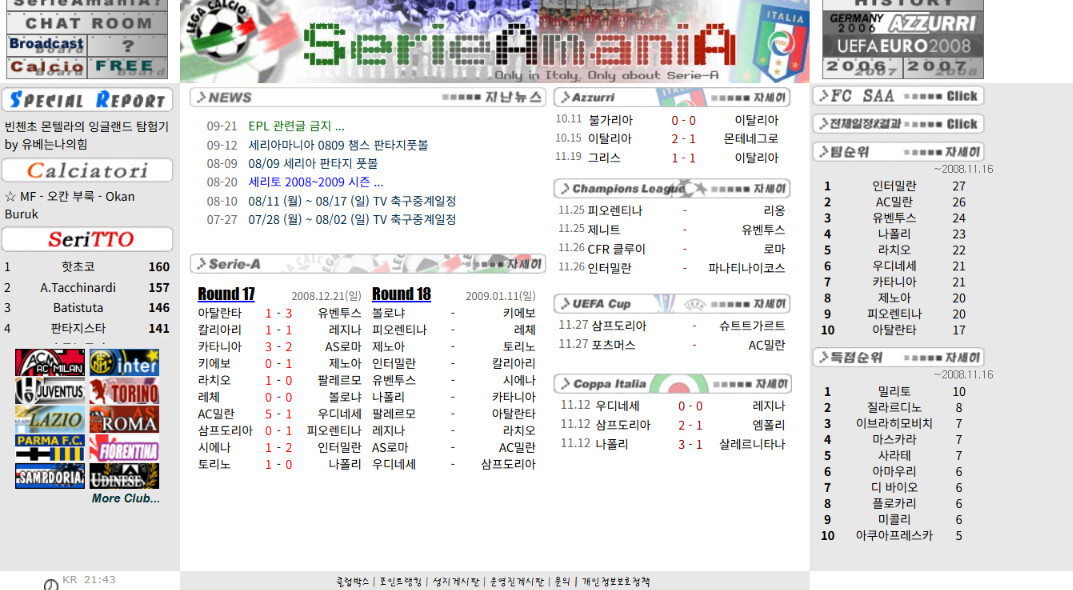This screenshot has width=1073, height=590.
Task: Open Round 17 results link
Action: click(226, 294)
